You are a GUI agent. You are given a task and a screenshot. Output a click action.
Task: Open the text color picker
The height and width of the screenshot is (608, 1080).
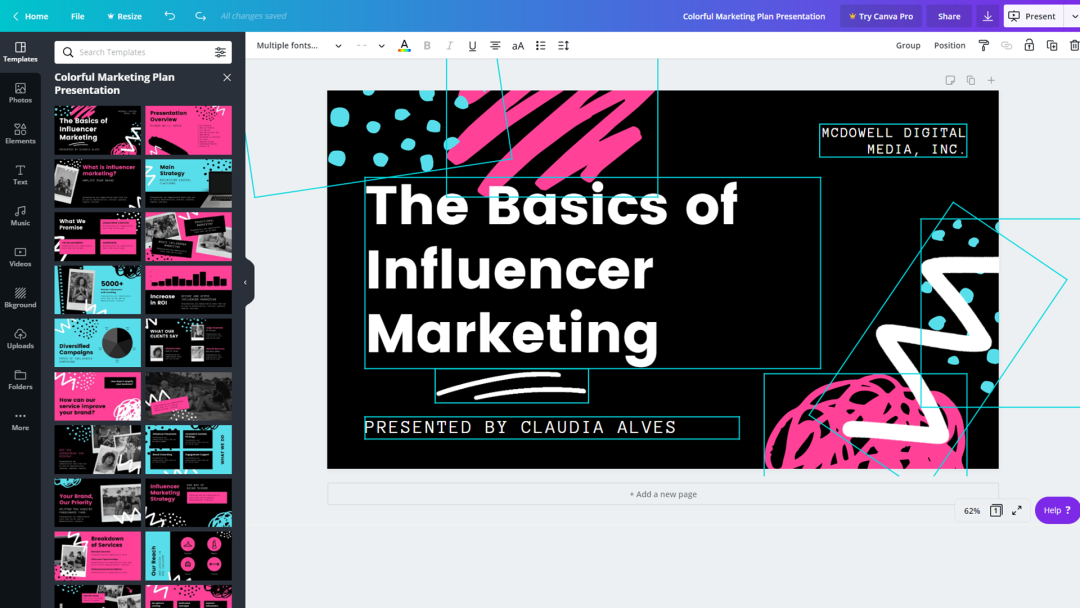[404, 45]
